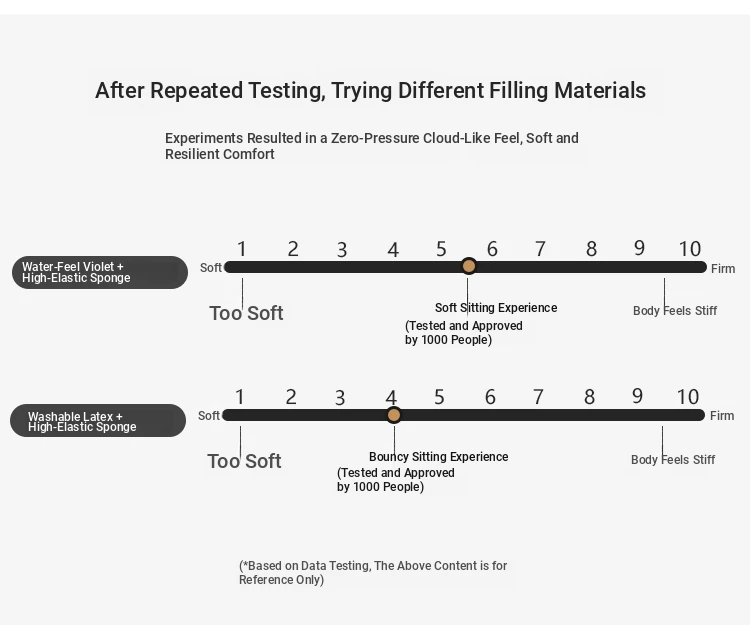Click the Soft Sitting Experience caption
Image resolution: width=750 pixels, height=625 pixels.
pos(496,307)
